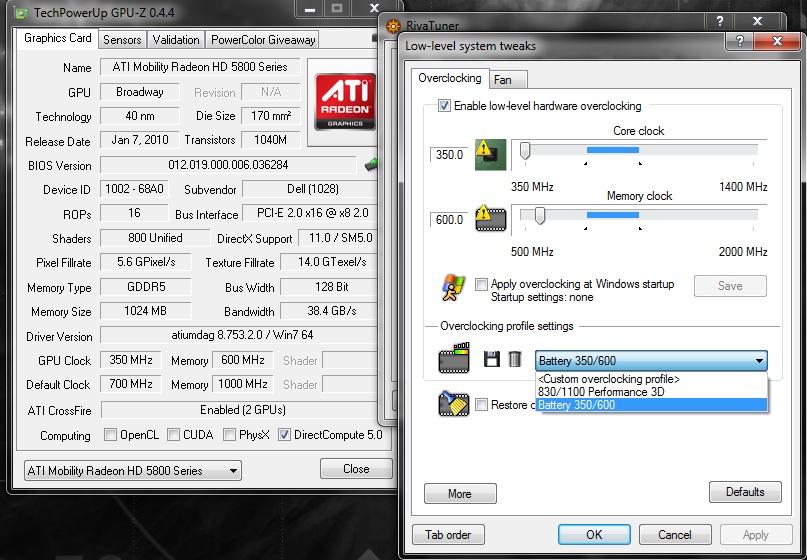The image size is (807, 560).
Task: Click the ATI CrossFire status field
Action: point(239,410)
